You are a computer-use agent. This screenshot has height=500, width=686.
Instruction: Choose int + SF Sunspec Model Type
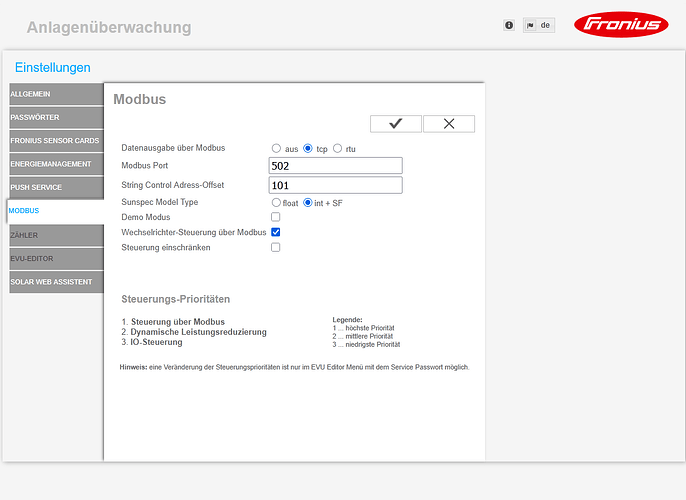tap(308, 203)
